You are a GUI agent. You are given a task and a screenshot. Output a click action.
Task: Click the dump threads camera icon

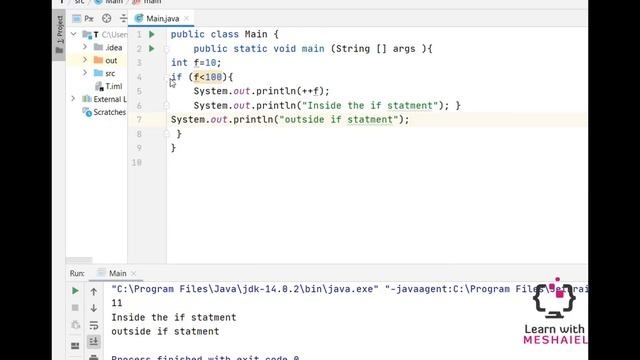point(75,325)
